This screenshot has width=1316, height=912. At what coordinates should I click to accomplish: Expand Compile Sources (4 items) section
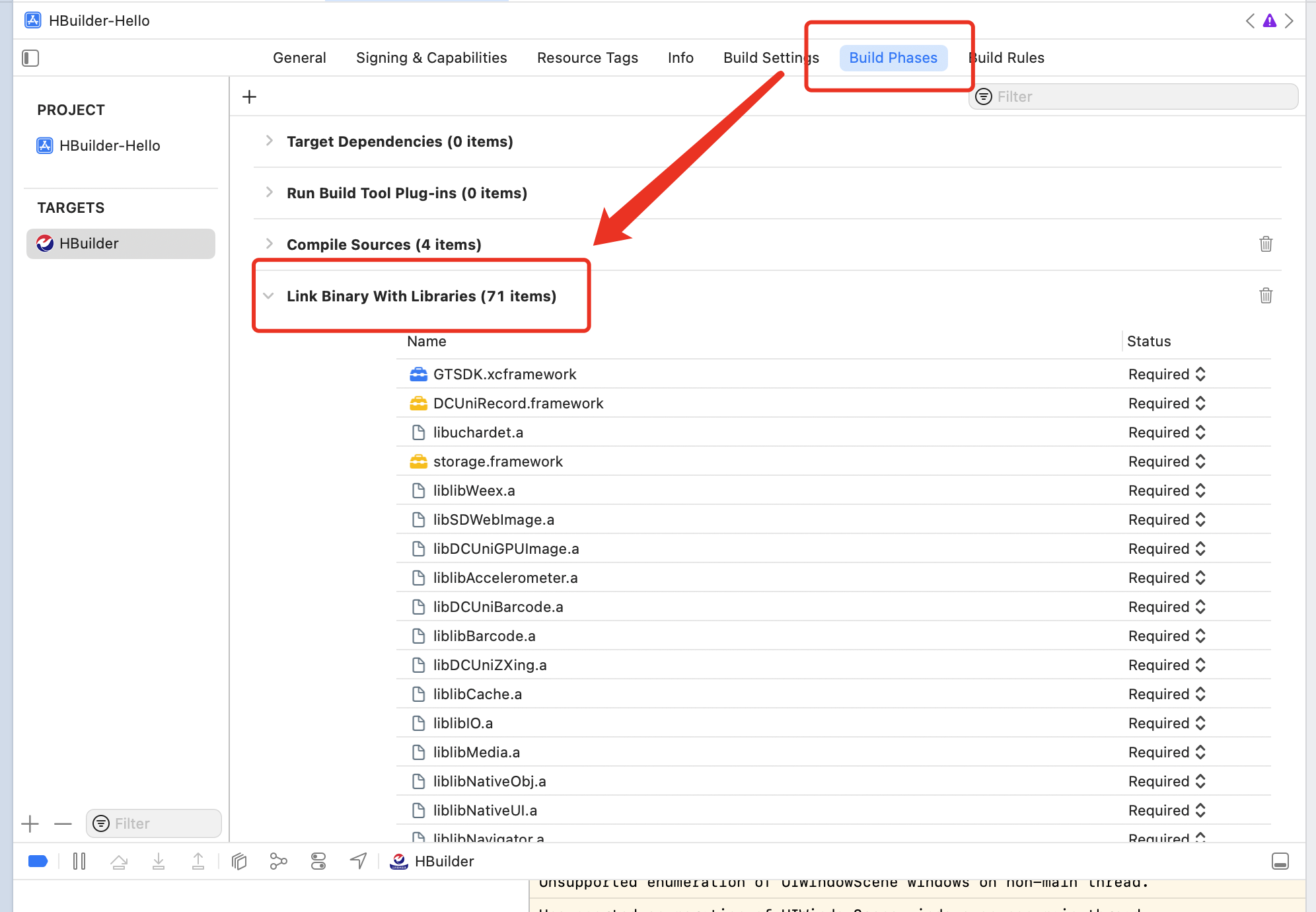[x=269, y=244]
